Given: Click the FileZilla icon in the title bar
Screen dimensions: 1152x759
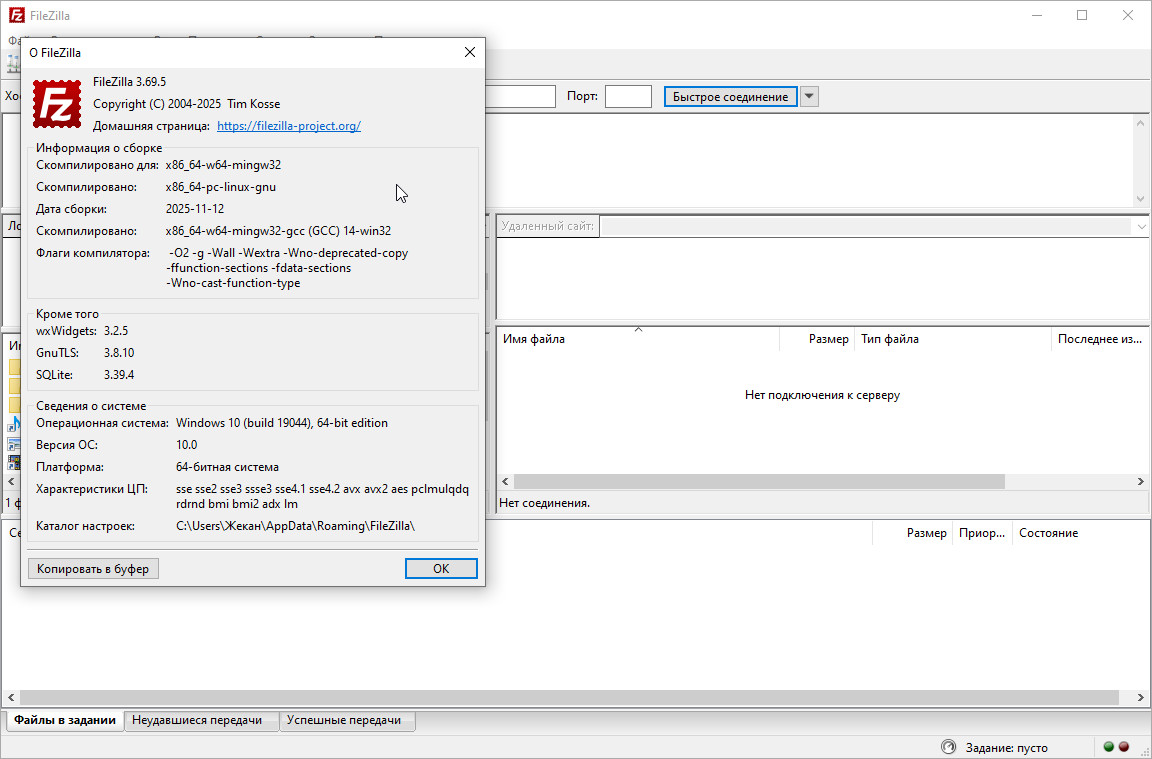Looking at the screenshot, I should [x=15, y=15].
